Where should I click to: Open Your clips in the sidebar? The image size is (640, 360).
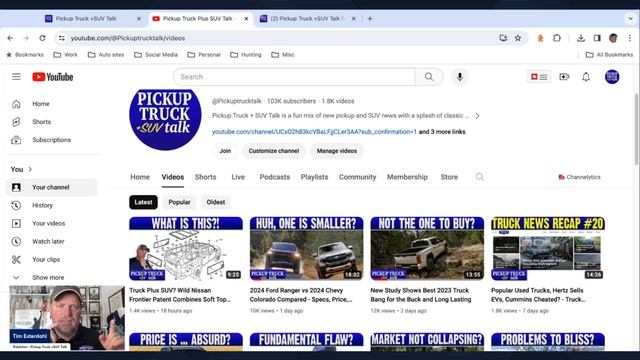point(52,259)
